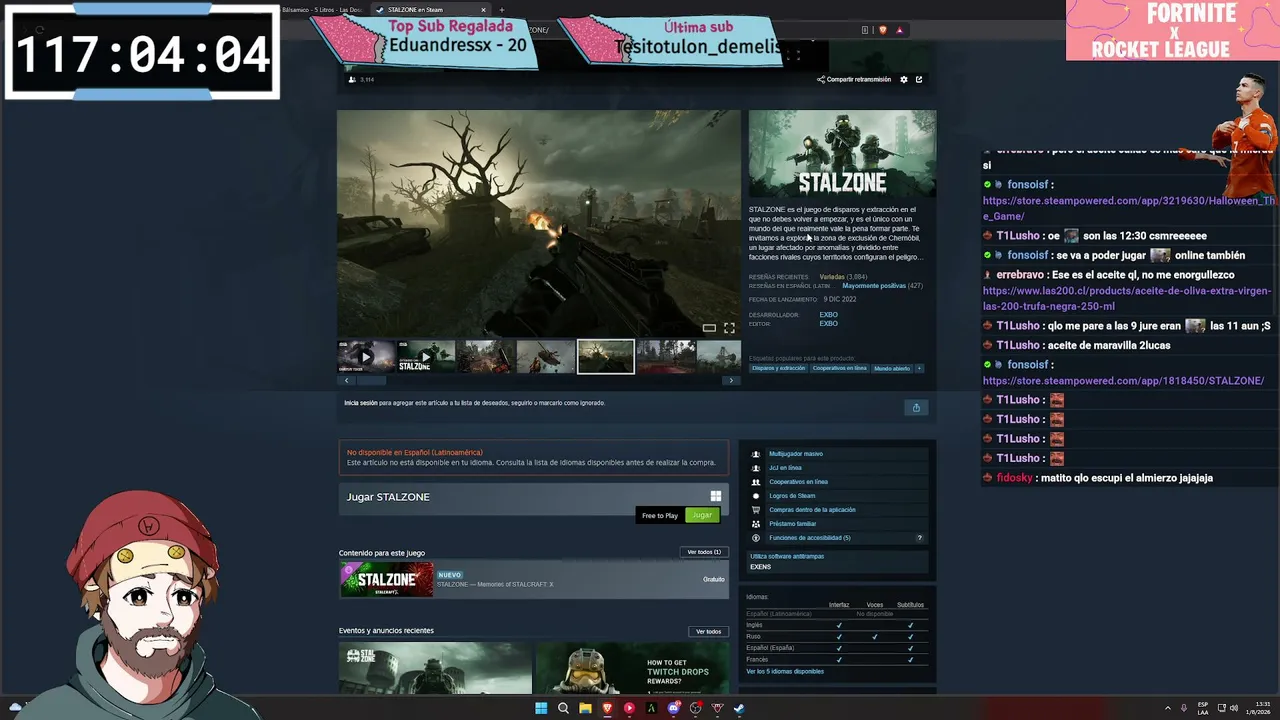Open File Explorer from the taskbar
This screenshot has height=720, width=1280.
coord(585,708)
